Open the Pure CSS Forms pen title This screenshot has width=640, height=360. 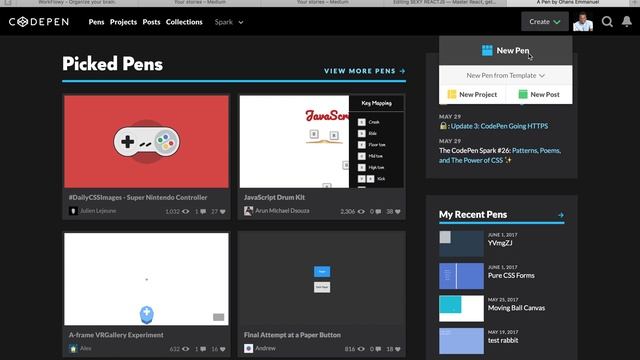(511, 276)
